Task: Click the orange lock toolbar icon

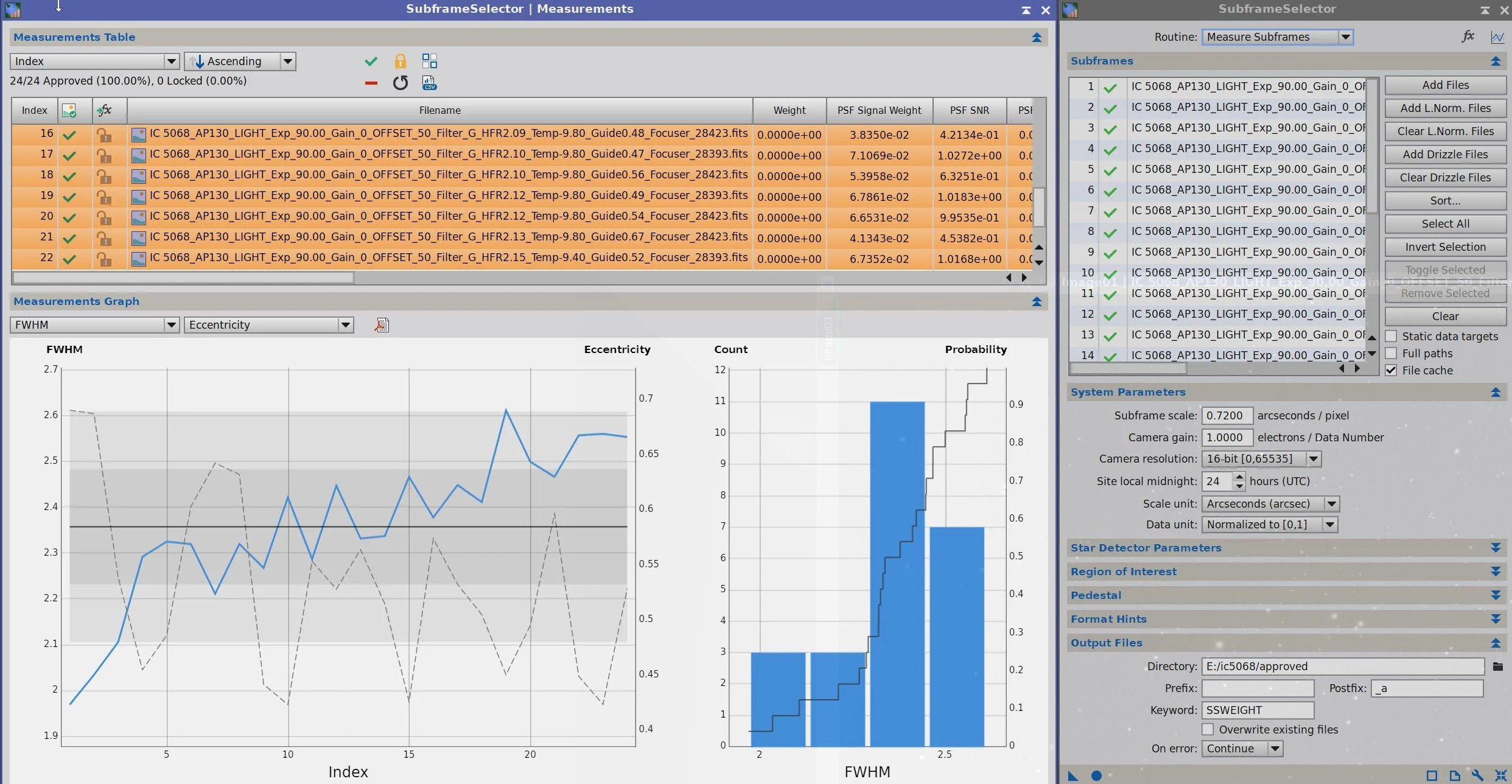Action: click(x=400, y=61)
